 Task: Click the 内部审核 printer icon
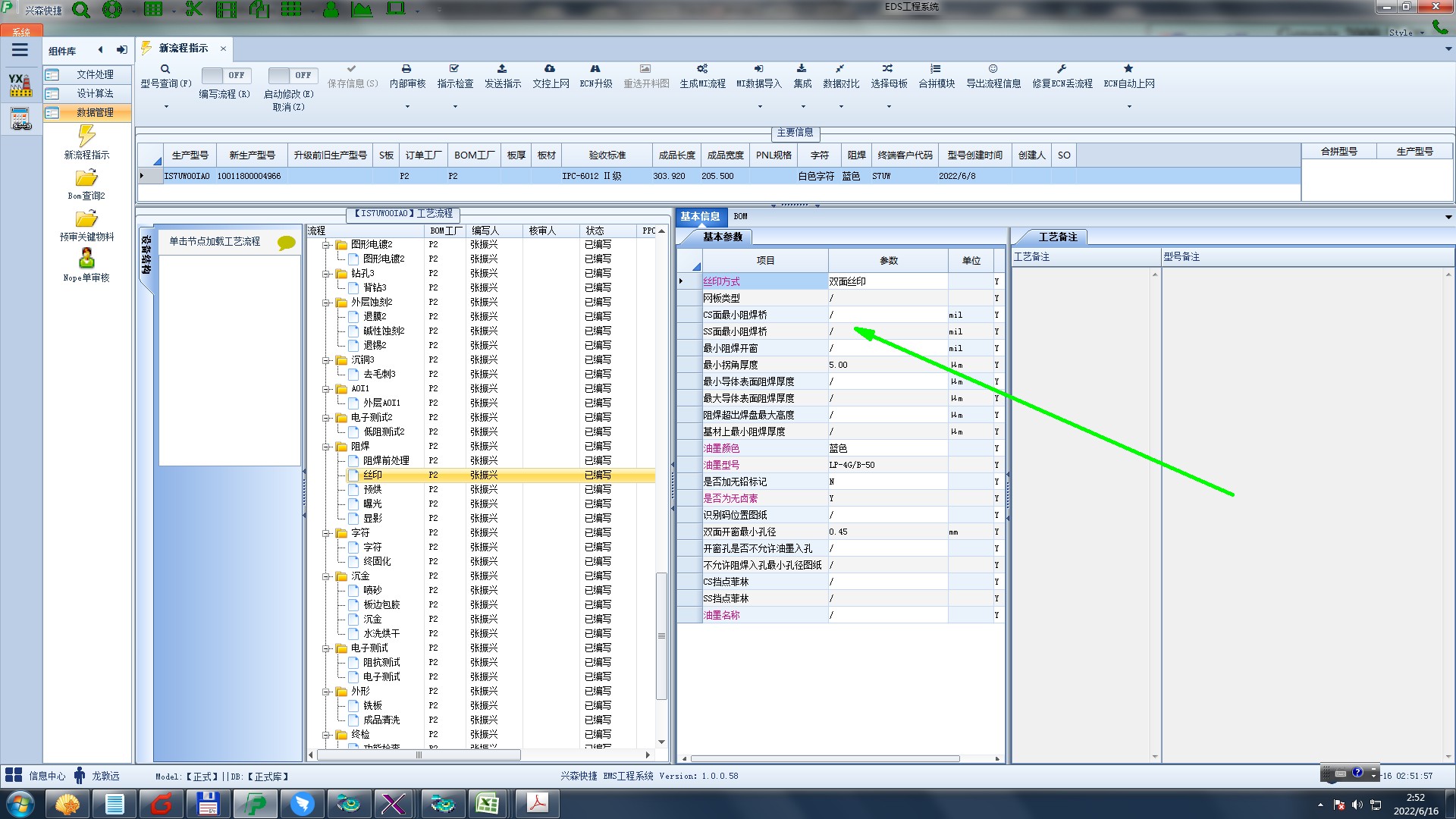(406, 69)
